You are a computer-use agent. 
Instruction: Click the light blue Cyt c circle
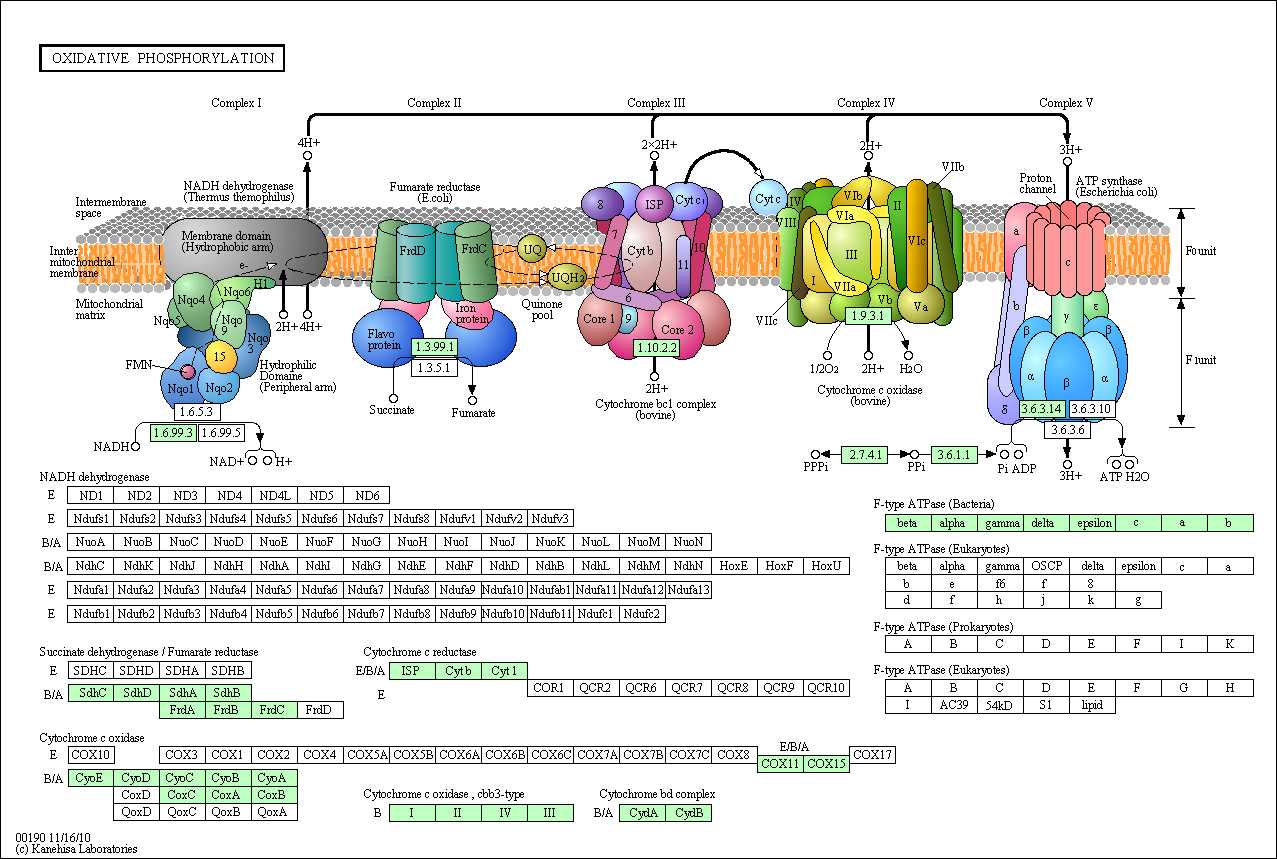coord(767,199)
